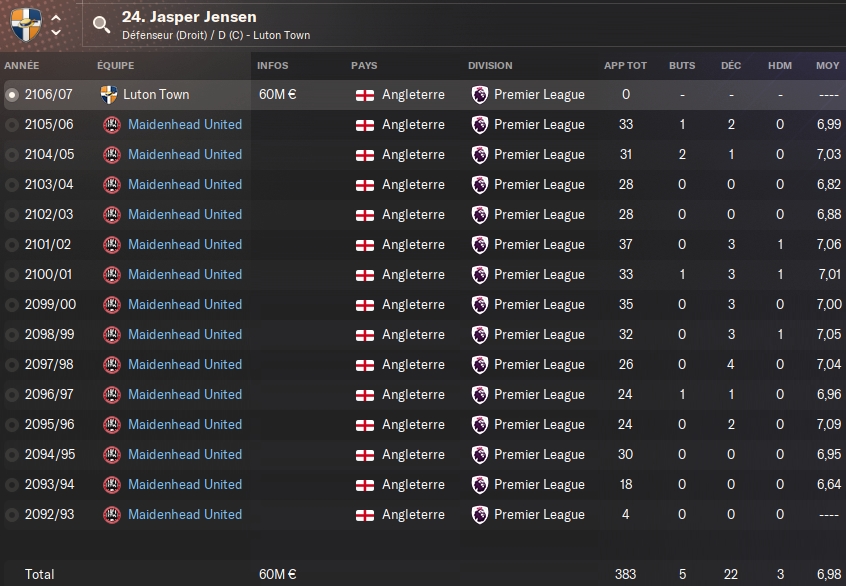Click the Maidenhead United crest in 2100/01 row

click(x=112, y=275)
